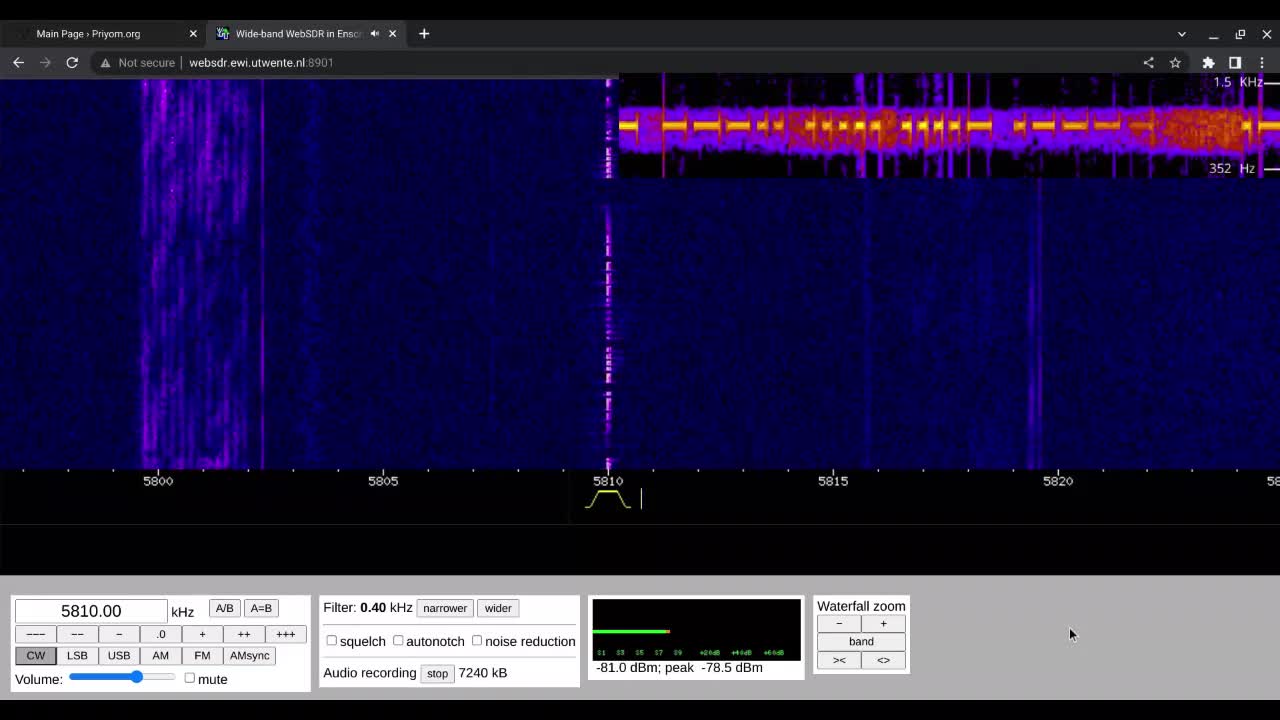Image resolution: width=1280 pixels, height=720 pixels.
Task: Click the A=B button
Action: click(x=261, y=608)
